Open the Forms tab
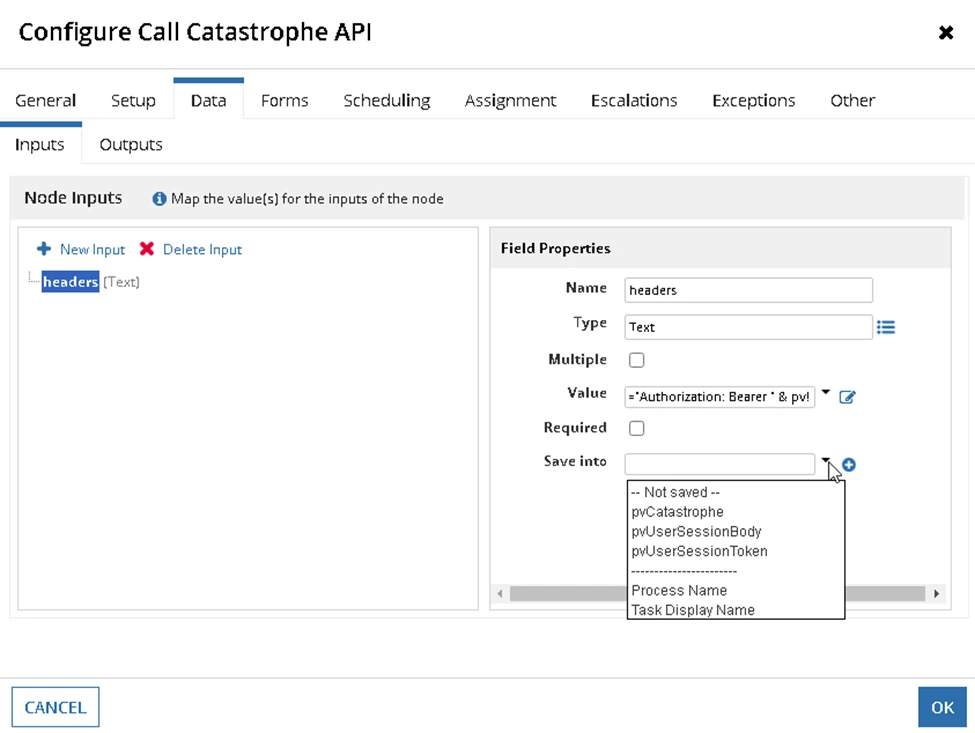This screenshot has height=733, width=975. click(x=284, y=101)
